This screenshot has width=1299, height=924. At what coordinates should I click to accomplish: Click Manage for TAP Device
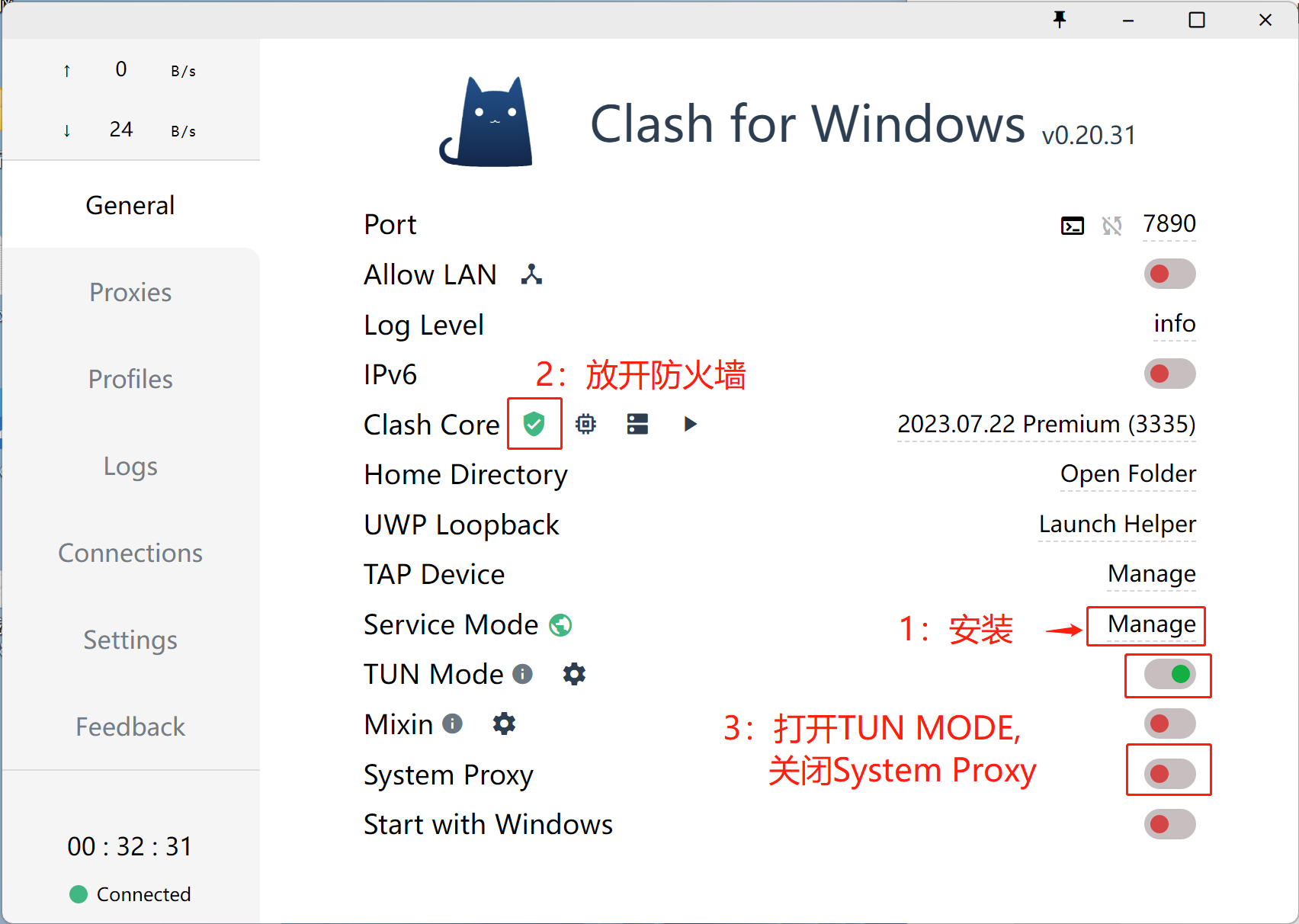coord(1152,574)
